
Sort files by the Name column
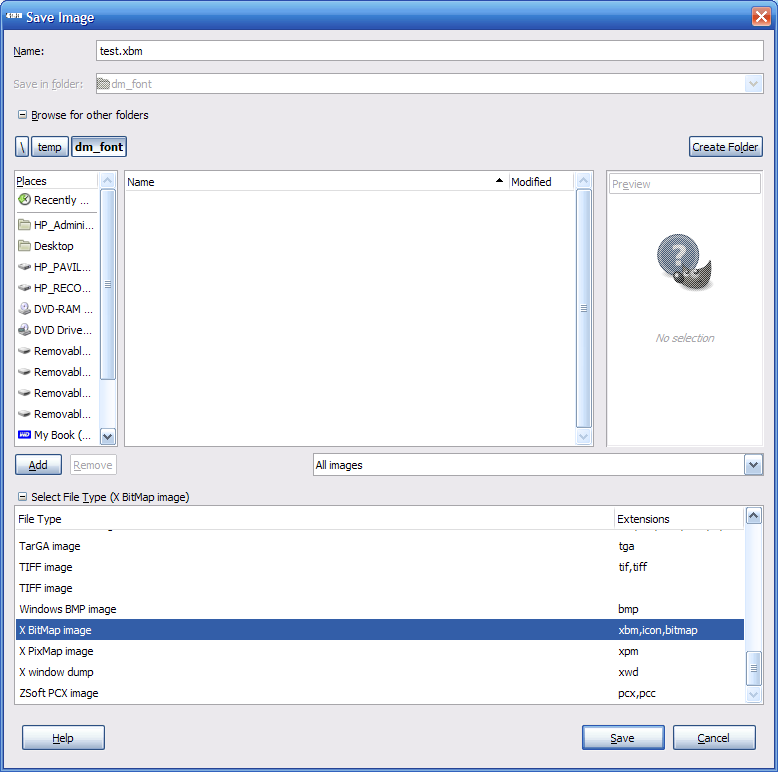(317, 182)
